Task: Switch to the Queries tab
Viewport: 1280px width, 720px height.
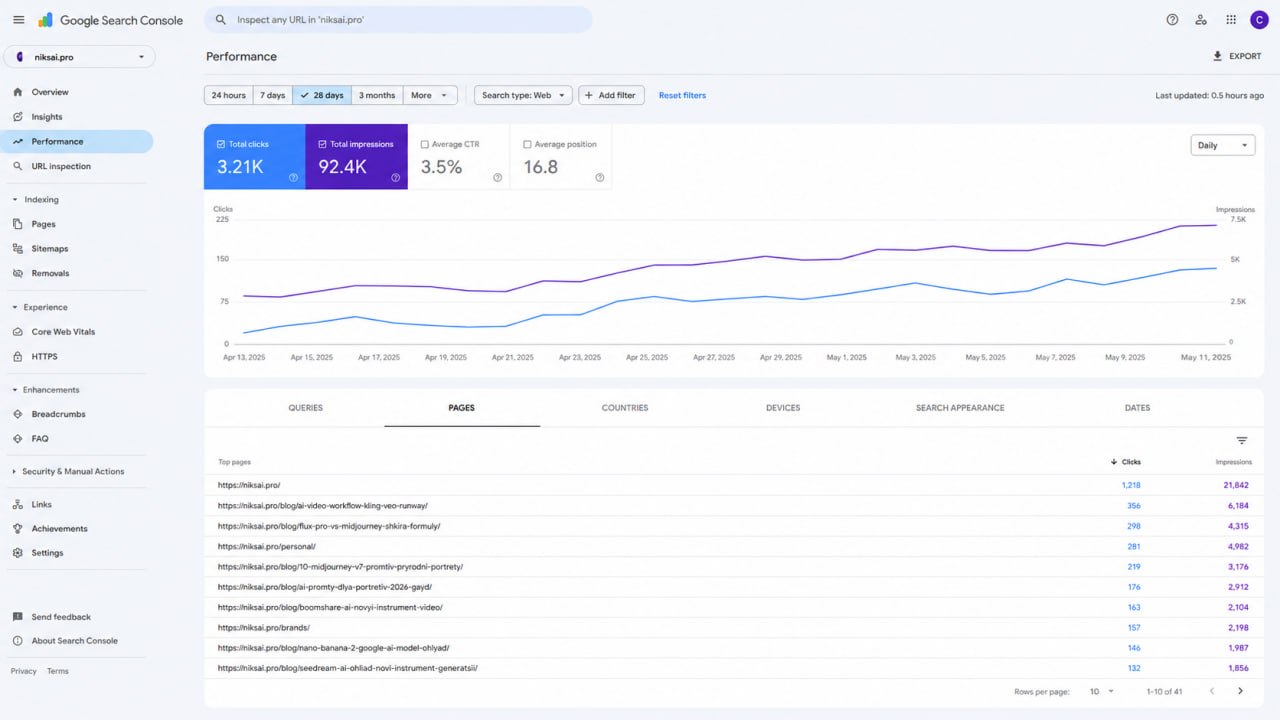Action: click(306, 408)
